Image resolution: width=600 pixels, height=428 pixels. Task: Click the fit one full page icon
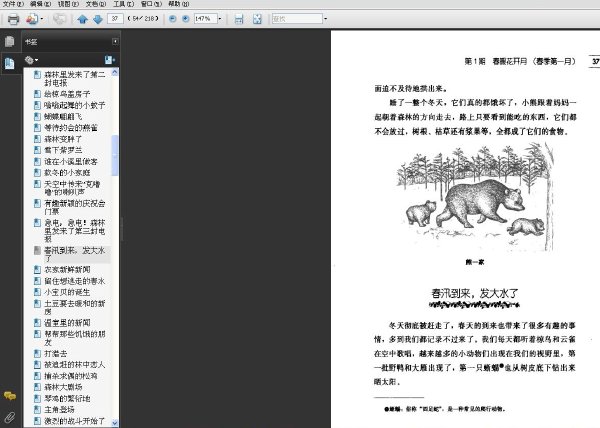coord(257,19)
